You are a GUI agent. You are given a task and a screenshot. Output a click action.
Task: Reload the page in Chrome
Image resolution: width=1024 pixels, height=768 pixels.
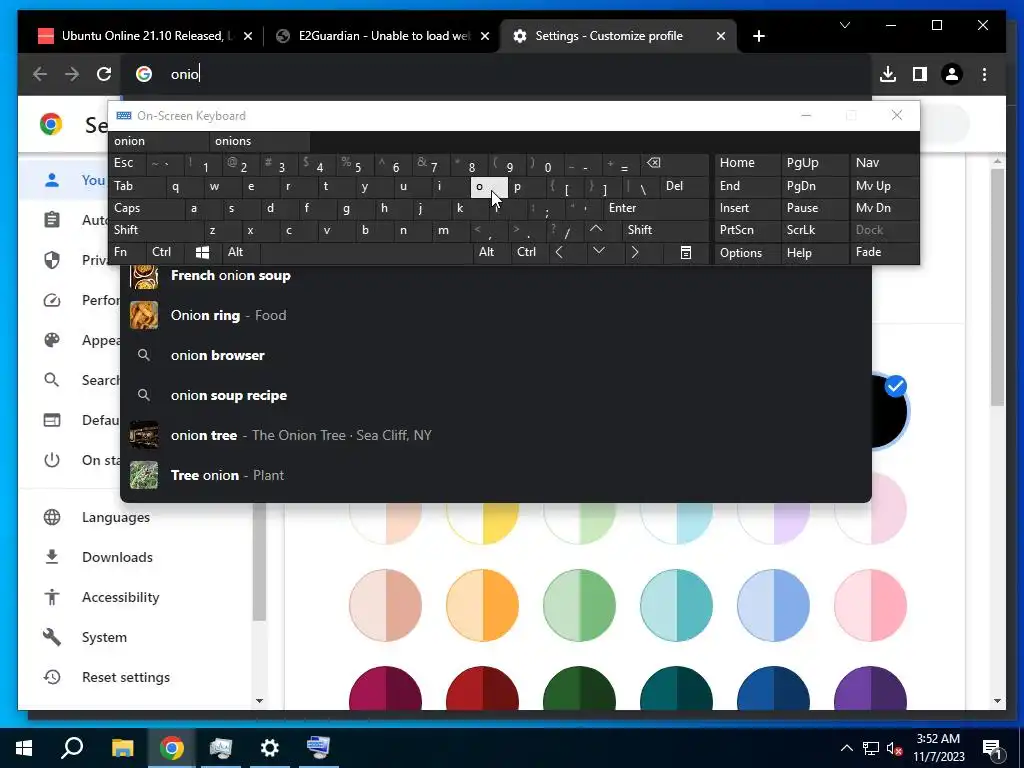[x=104, y=74]
